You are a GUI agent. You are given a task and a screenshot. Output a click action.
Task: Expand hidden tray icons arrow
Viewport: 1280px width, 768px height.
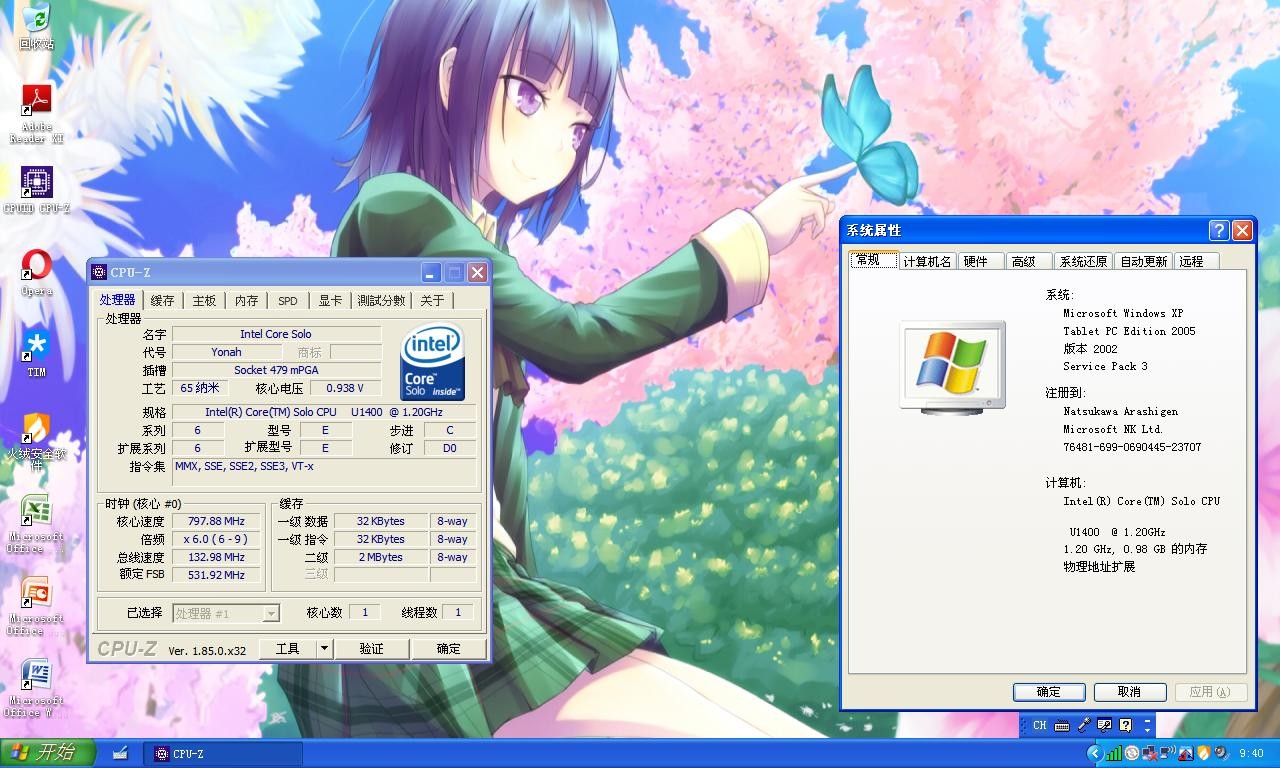[x=1095, y=753]
